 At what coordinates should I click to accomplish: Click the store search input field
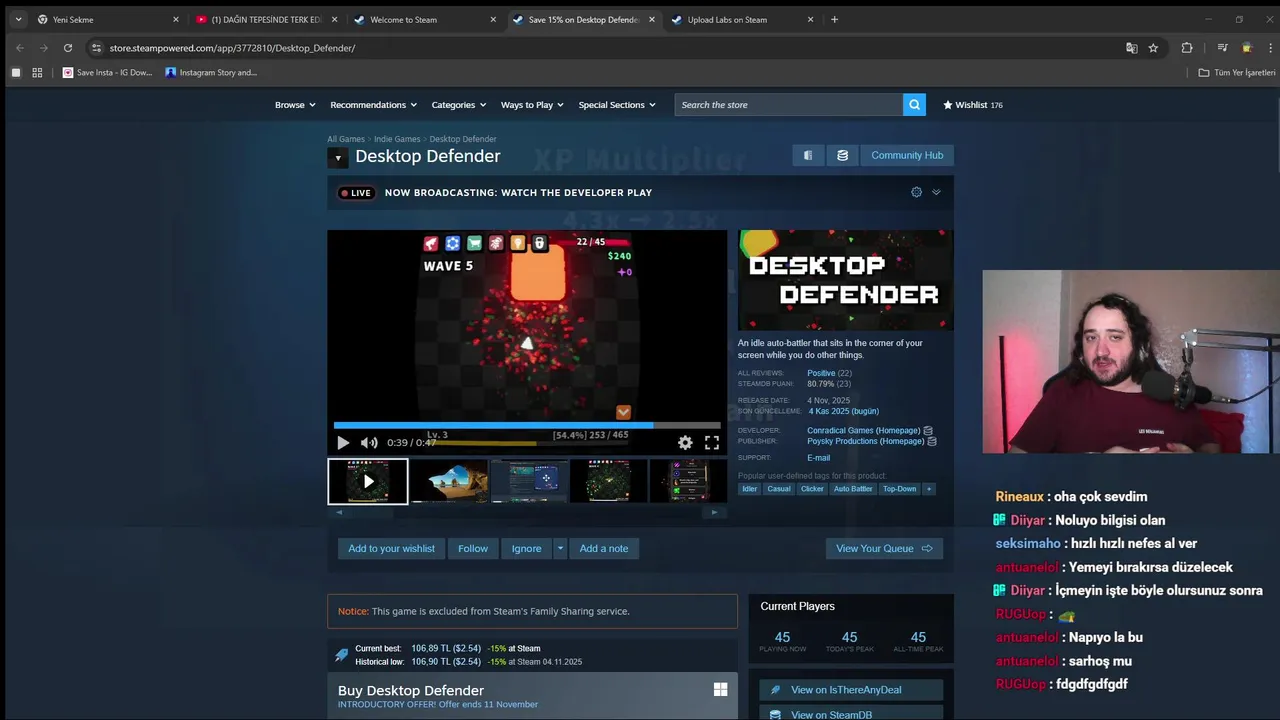tap(789, 104)
